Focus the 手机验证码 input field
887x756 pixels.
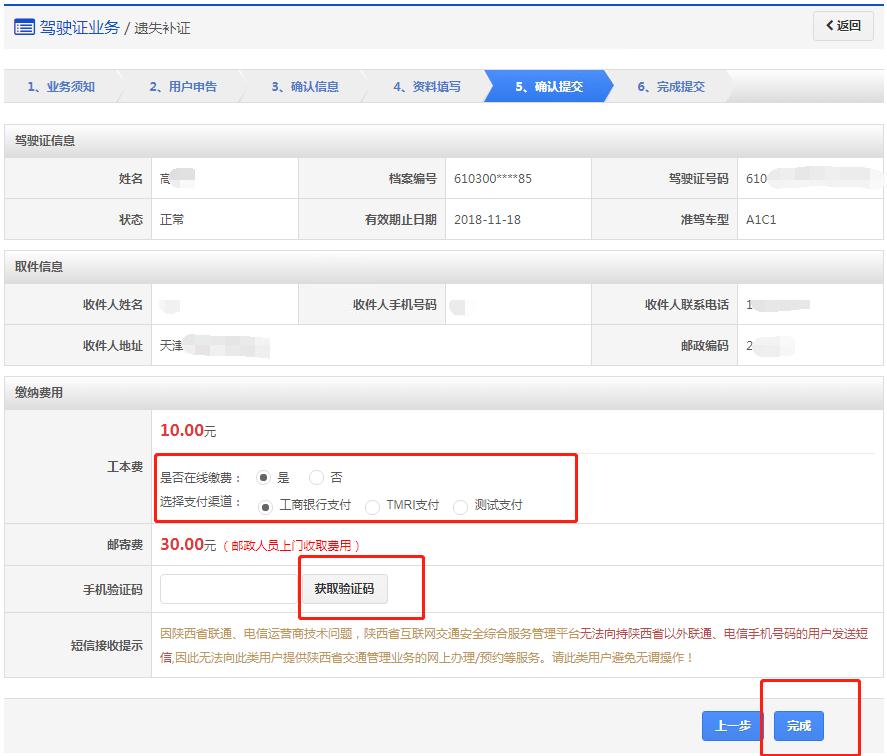click(230, 589)
